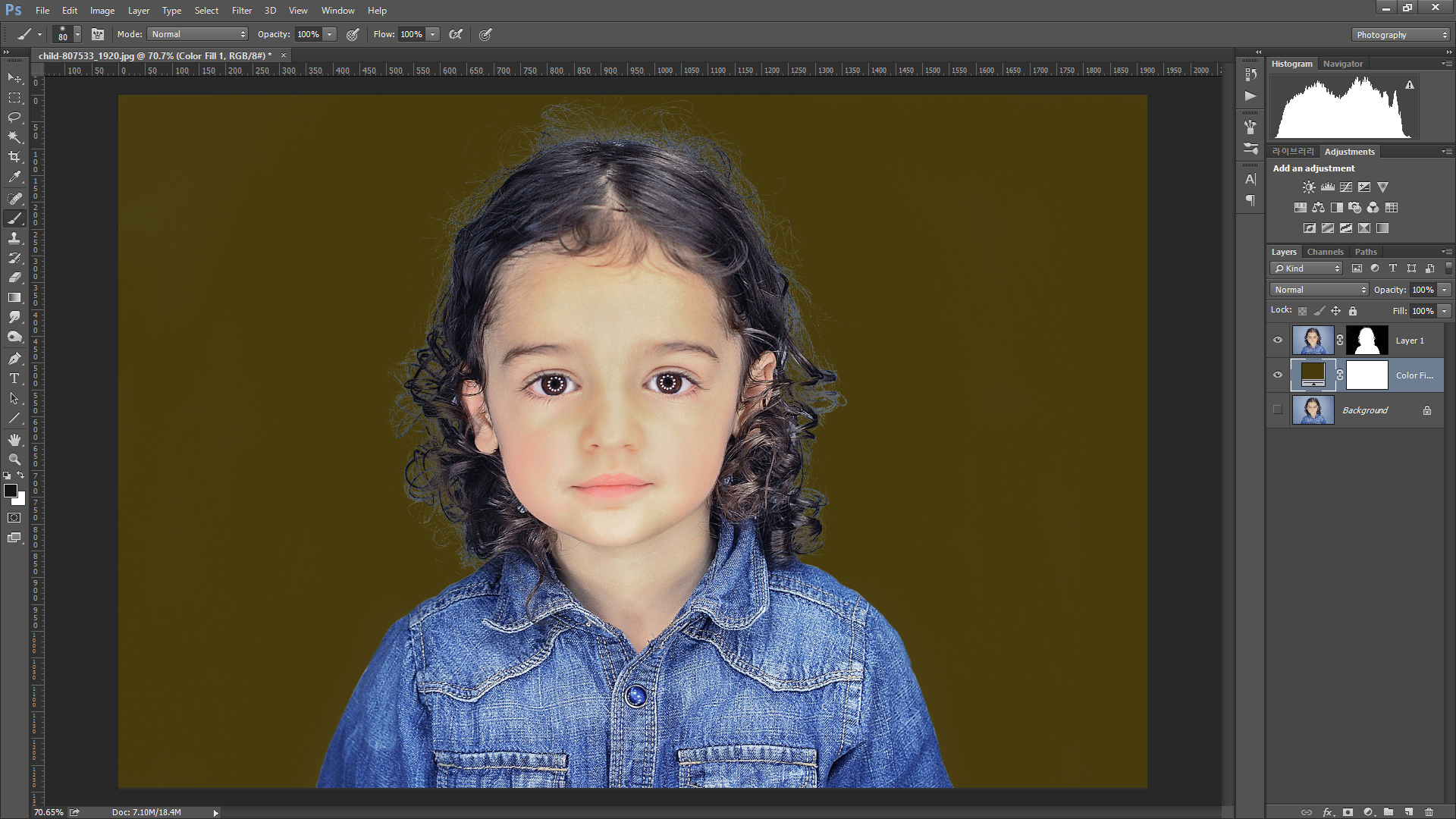The width and height of the screenshot is (1456, 819).
Task: Select the Crop tool
Action: 14,157
